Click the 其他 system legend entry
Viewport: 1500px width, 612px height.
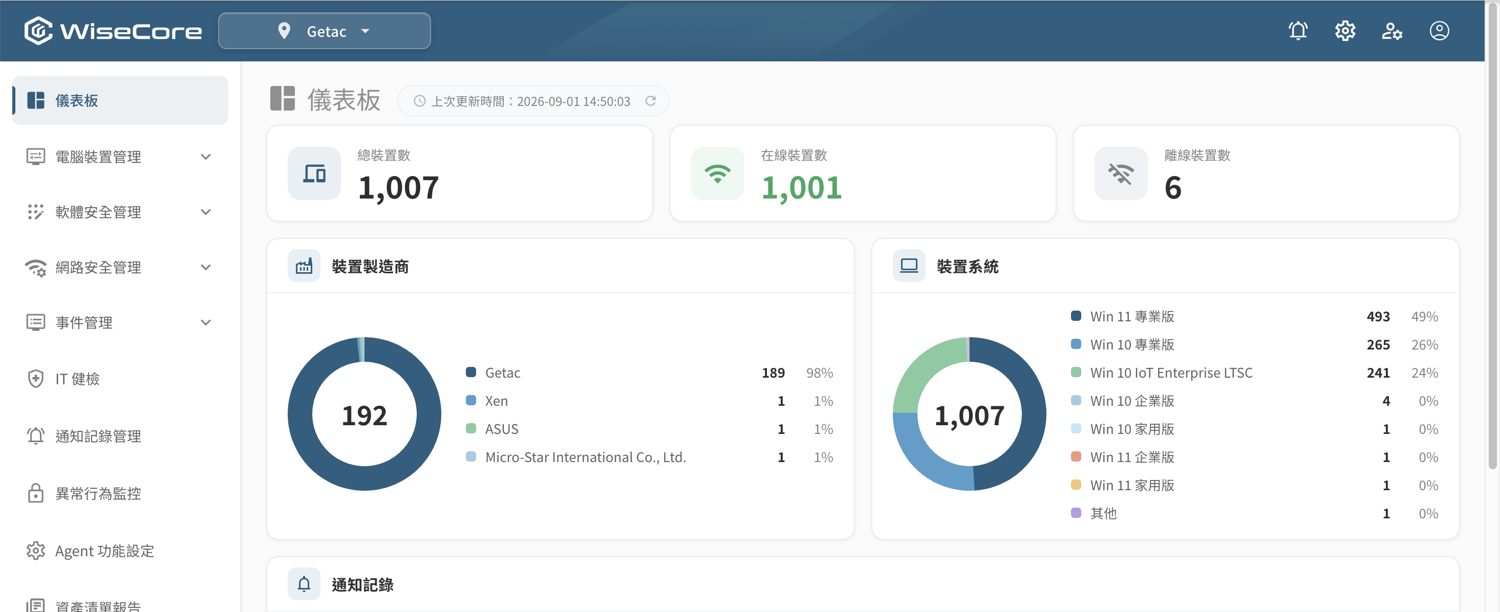point(1254,513)
